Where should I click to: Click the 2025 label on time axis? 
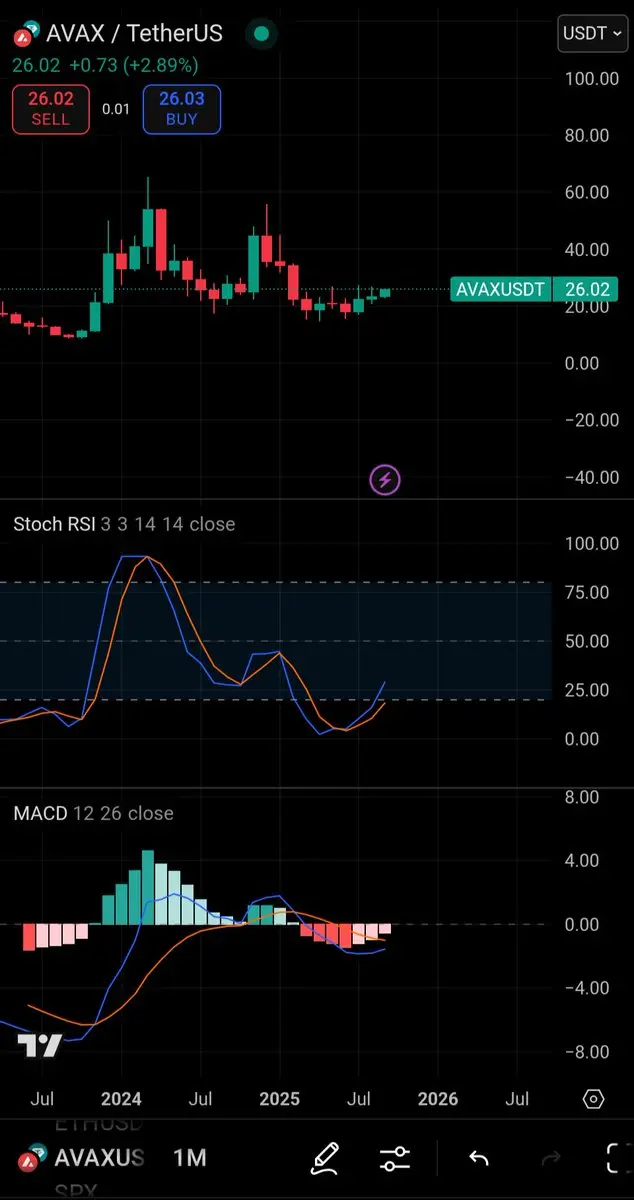click(279, 1099)
